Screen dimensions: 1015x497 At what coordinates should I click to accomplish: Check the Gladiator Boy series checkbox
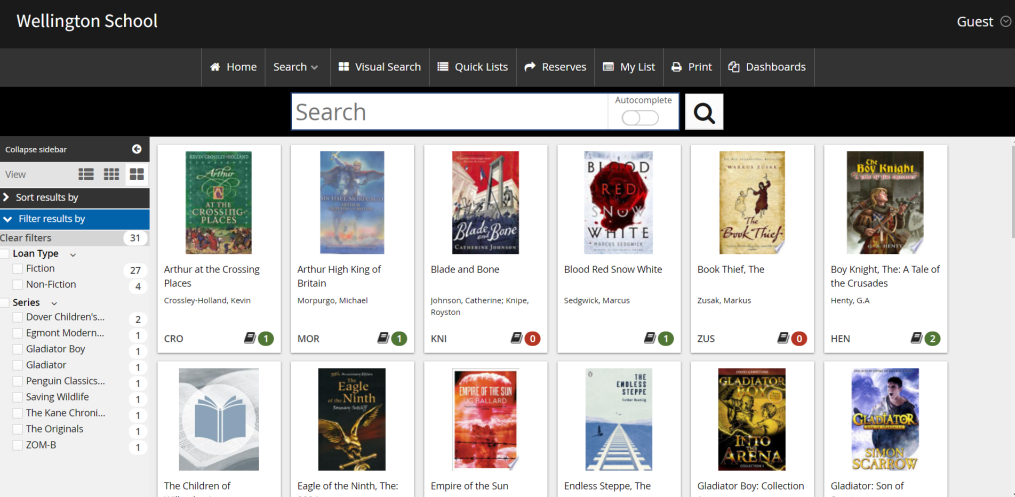(x=18, y=349)
